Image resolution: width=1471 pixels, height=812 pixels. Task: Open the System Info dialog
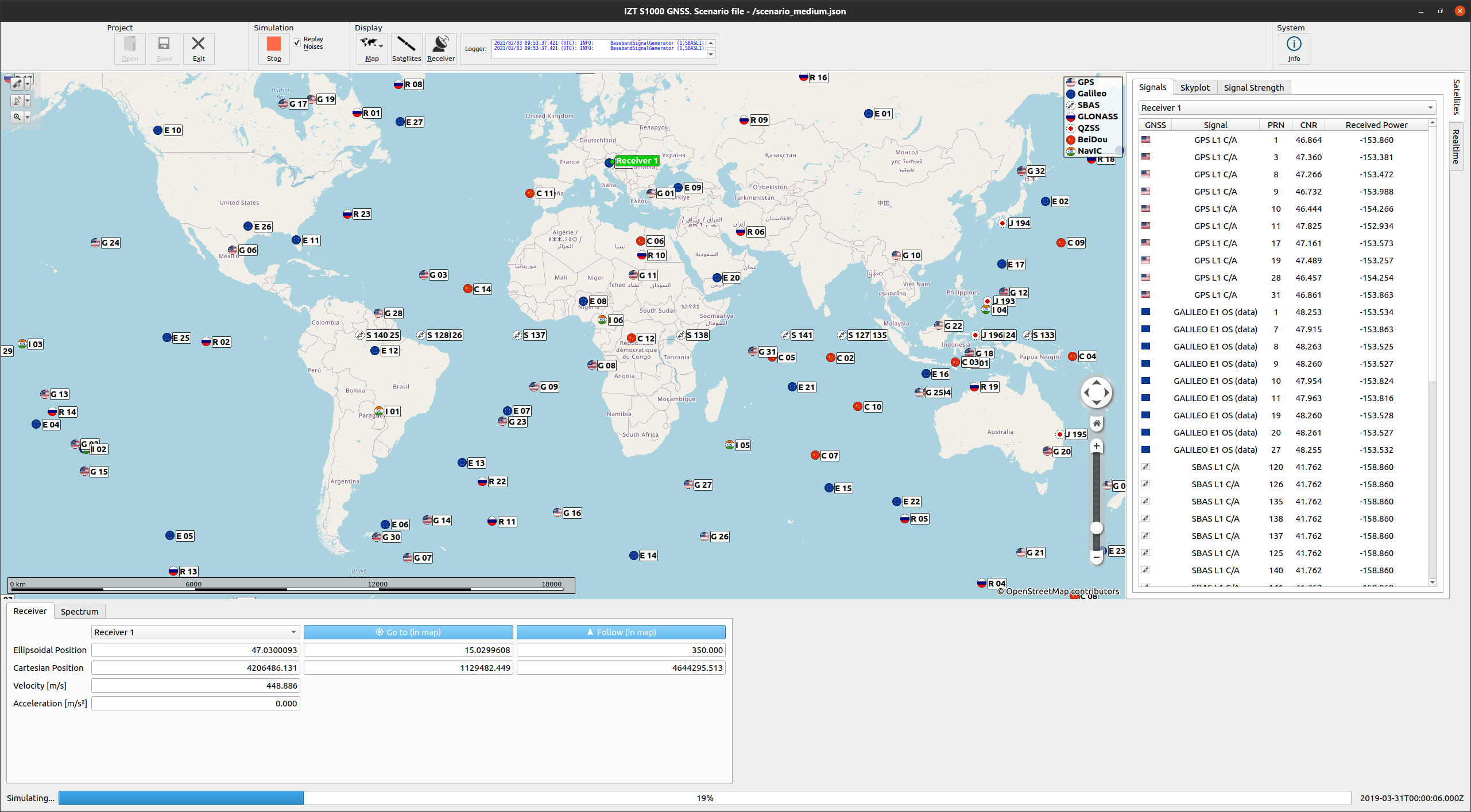coord(1294,48)
